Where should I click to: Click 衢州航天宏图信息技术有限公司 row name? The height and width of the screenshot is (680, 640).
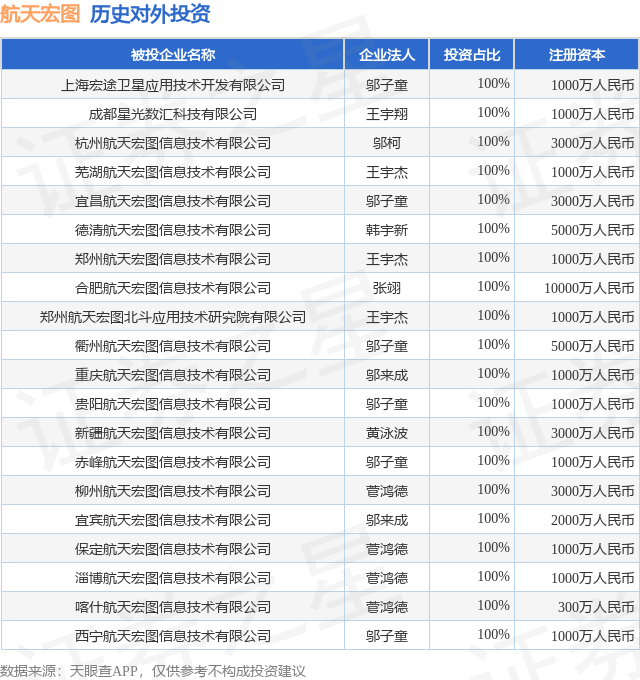pyautogui.click(x=173, y=347)
